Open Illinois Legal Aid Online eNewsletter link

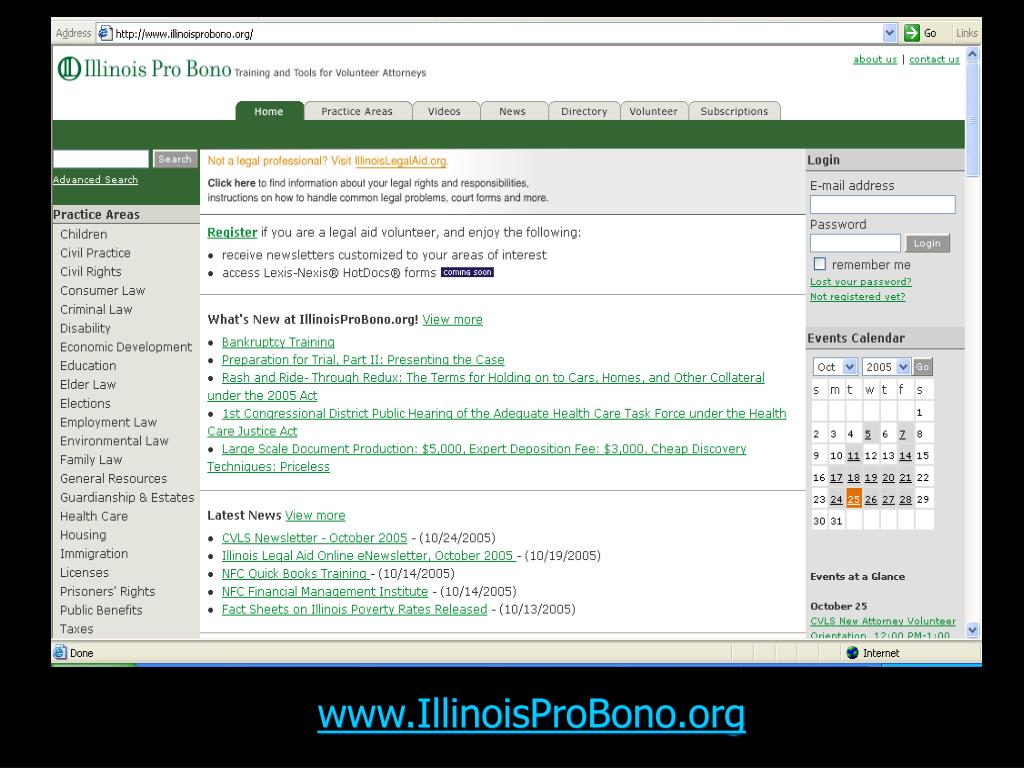(x=368, y=556)
